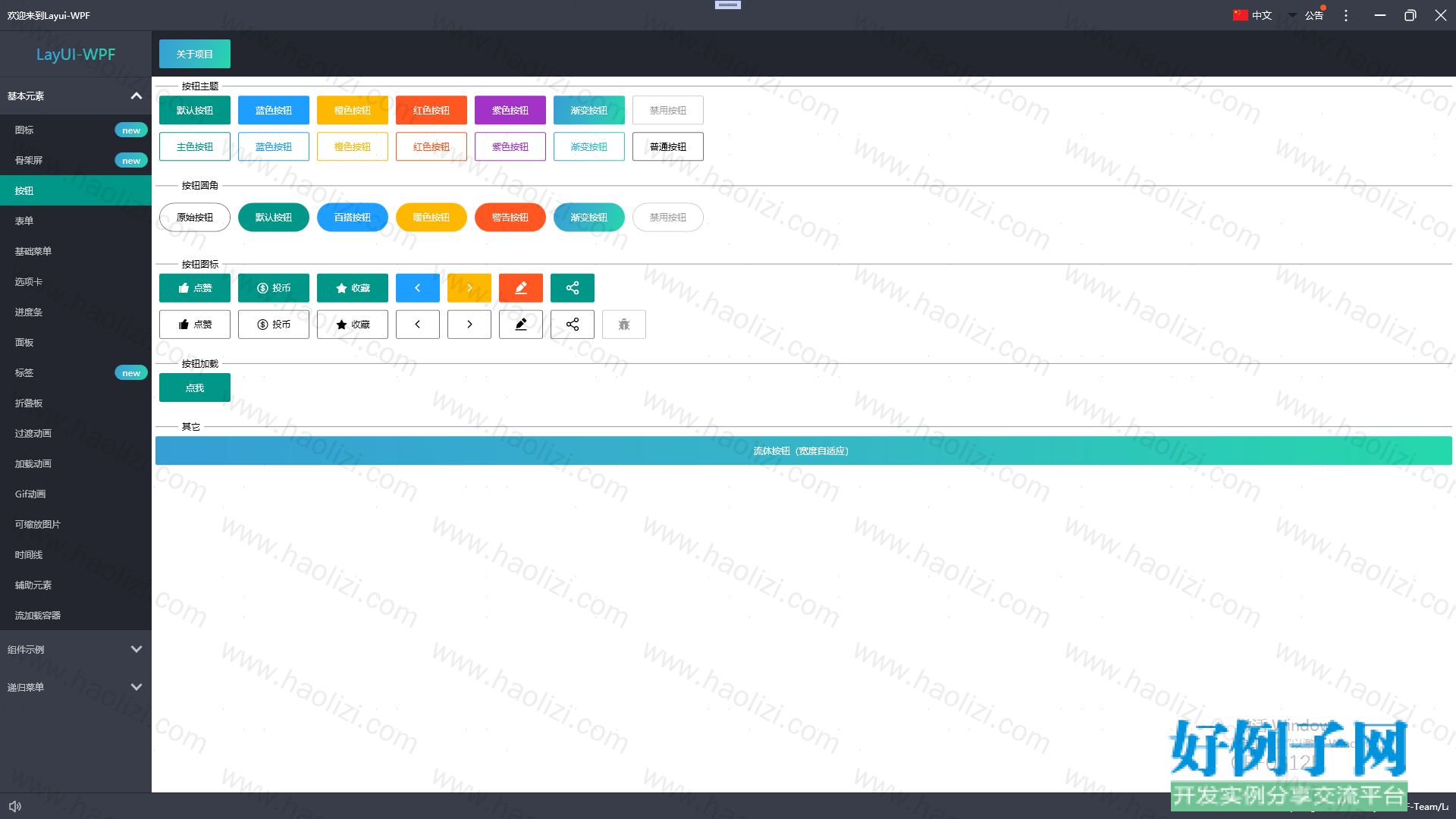Click the rounded 百搭按钮
Screen dimensions: 1456x819
click(x=353, y=218)
